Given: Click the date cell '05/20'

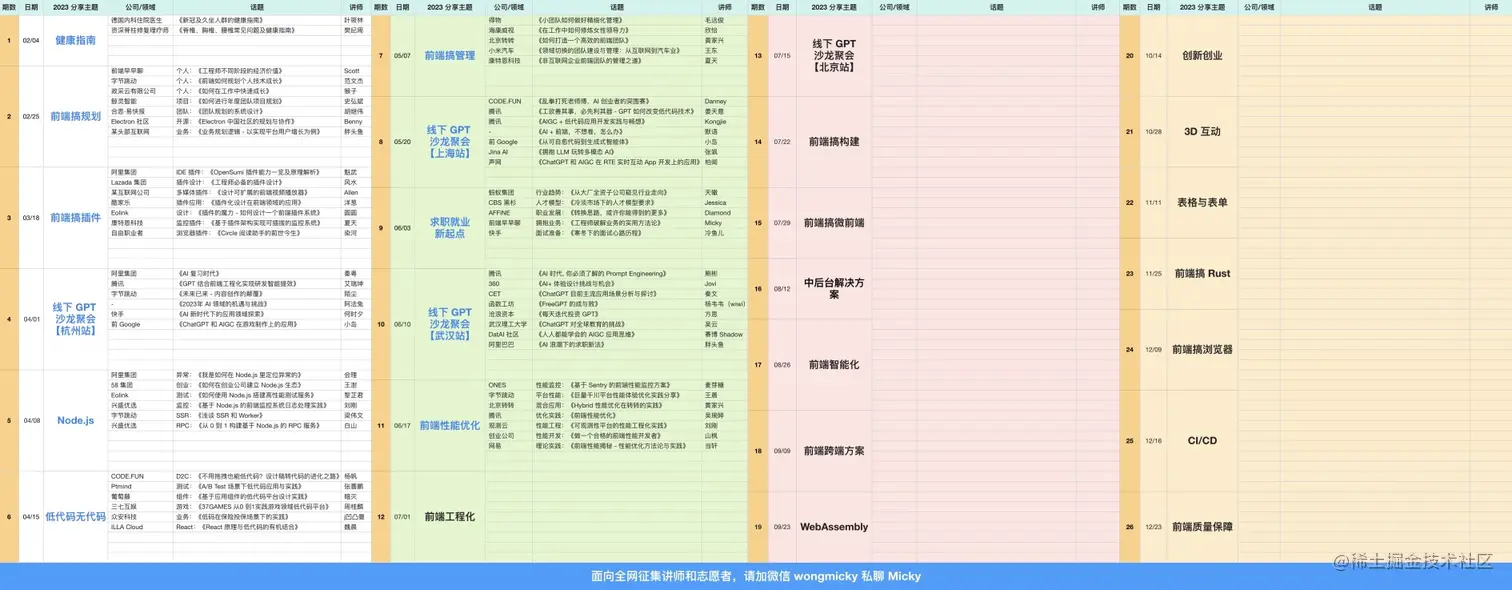Looking at the screenshot, I should click(x=402, y=142).
